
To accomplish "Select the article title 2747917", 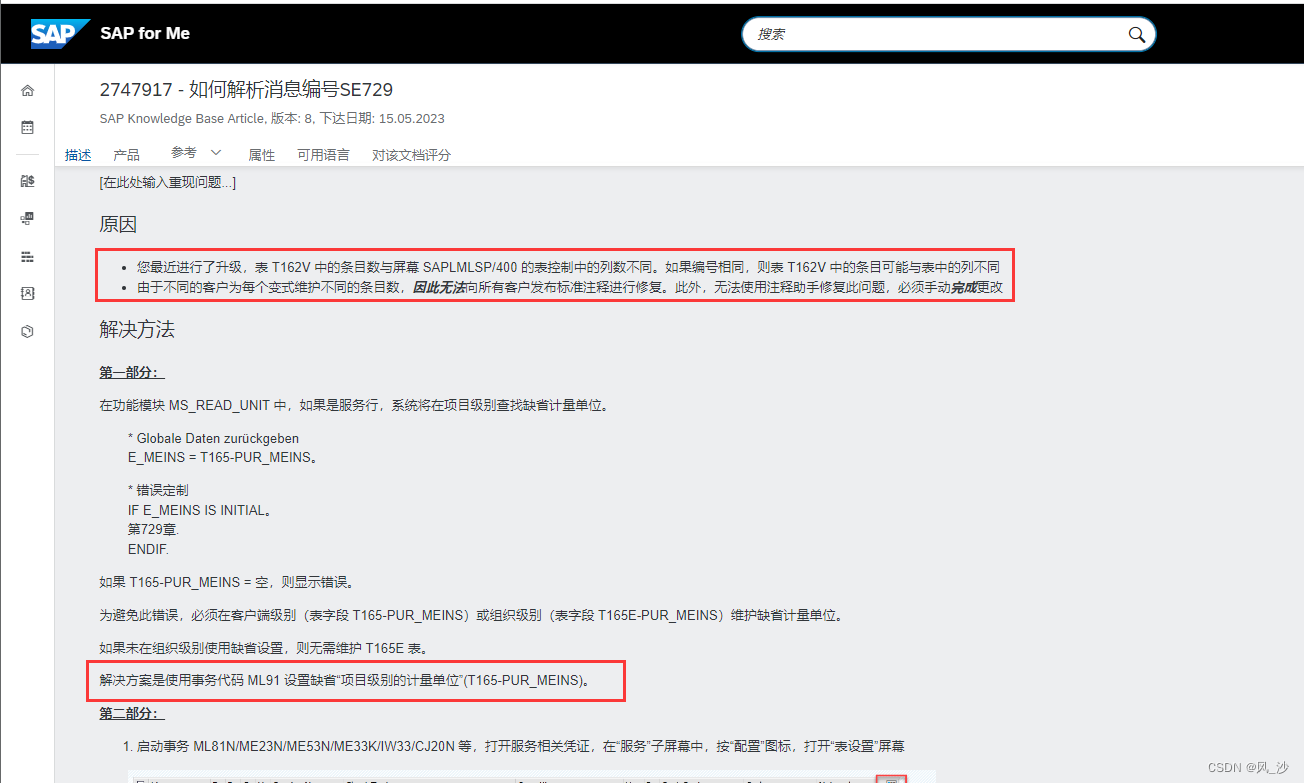I will point(246,90).
